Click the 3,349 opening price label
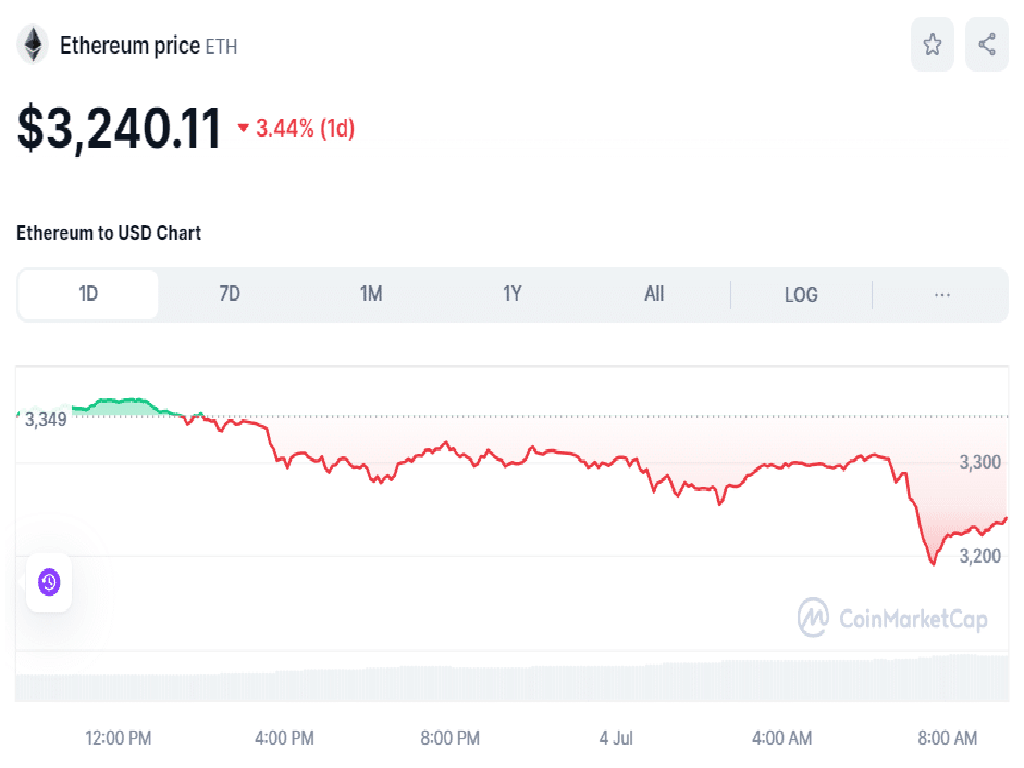This screenshot has height=768, width=1024. click(46, 419)
